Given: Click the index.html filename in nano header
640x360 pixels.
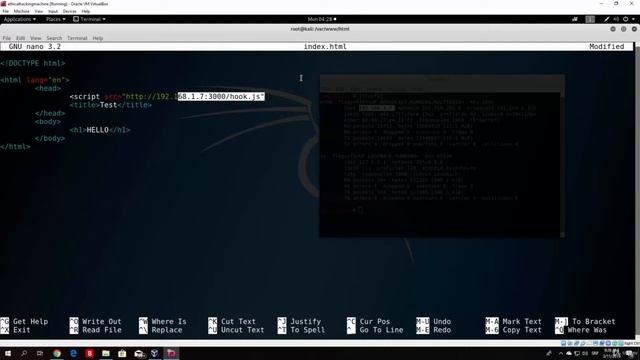Looking at the screenshot, I should pyautogui.click(x=325, y=47).
